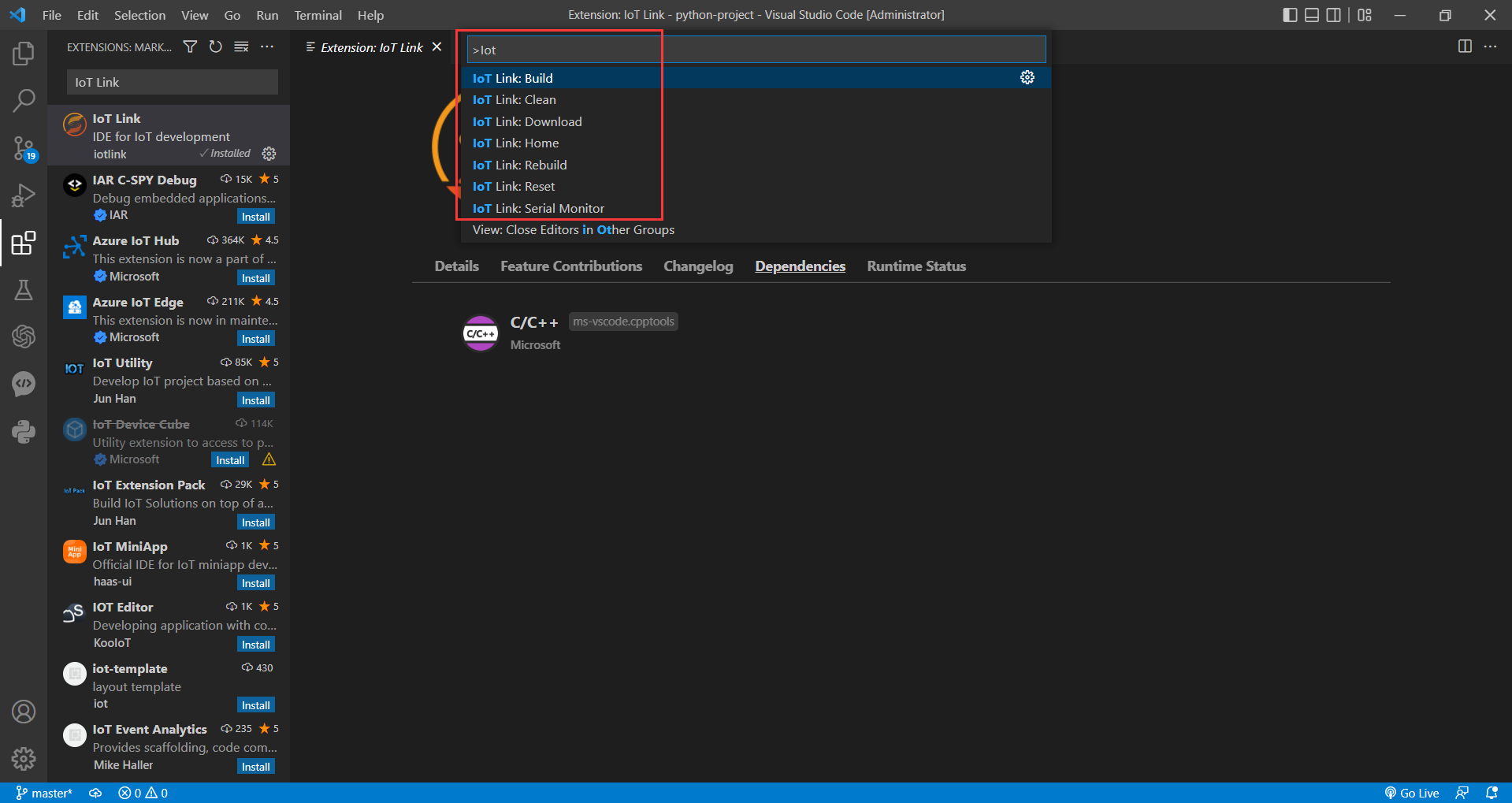Viewport: 1512px width, 803px height.
Task: Open the Extensions view in activity bar
Action: click(x=24, y=243)
